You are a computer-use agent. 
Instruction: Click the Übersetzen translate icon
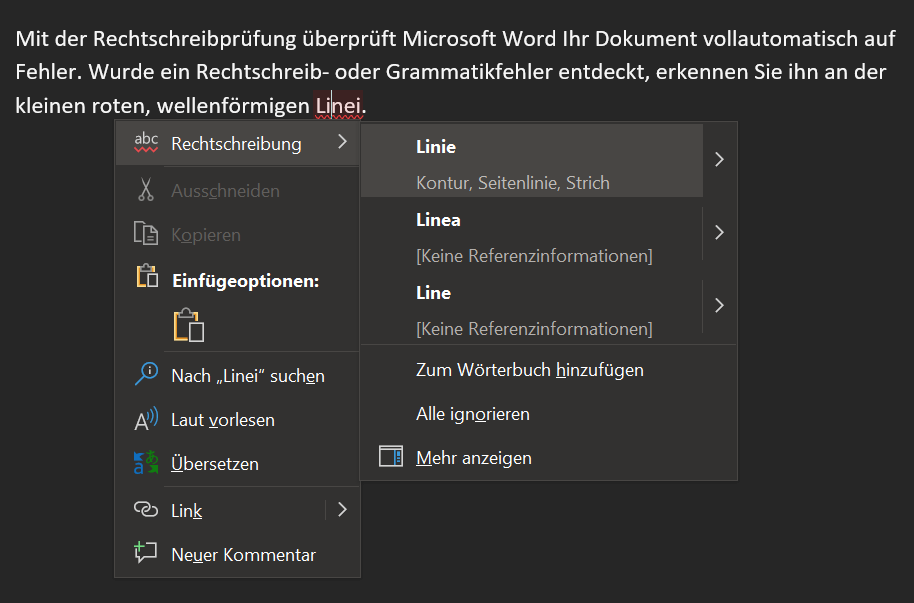point(146,462)
